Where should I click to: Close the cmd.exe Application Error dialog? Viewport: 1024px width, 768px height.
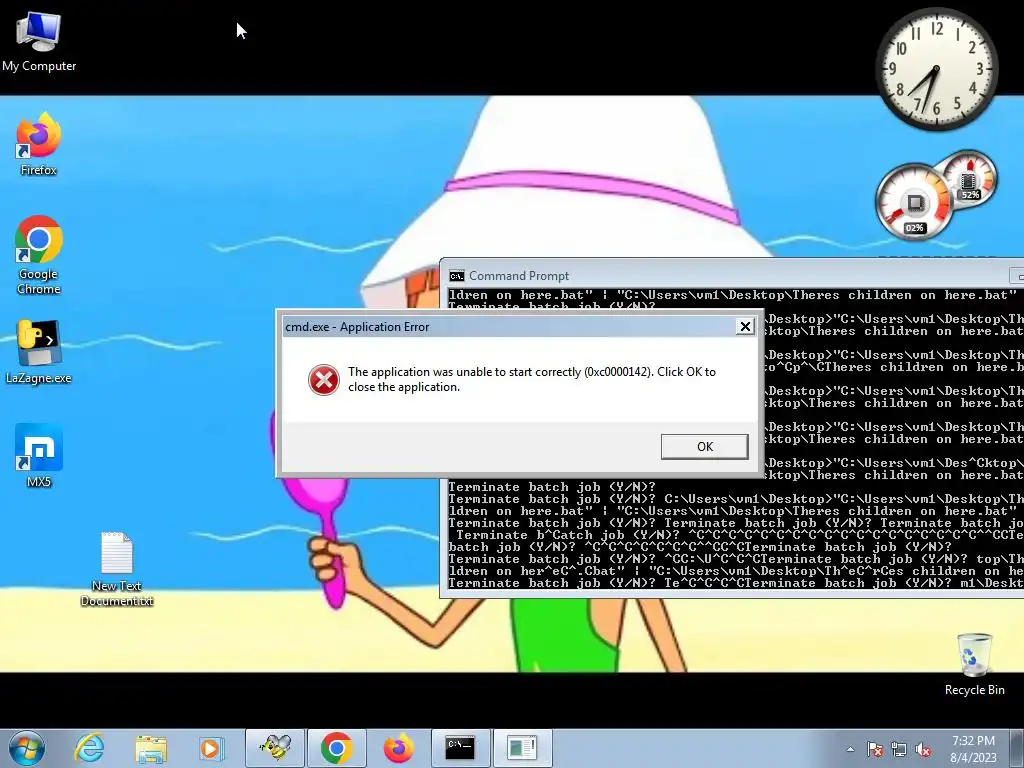[x=744, y=327]
